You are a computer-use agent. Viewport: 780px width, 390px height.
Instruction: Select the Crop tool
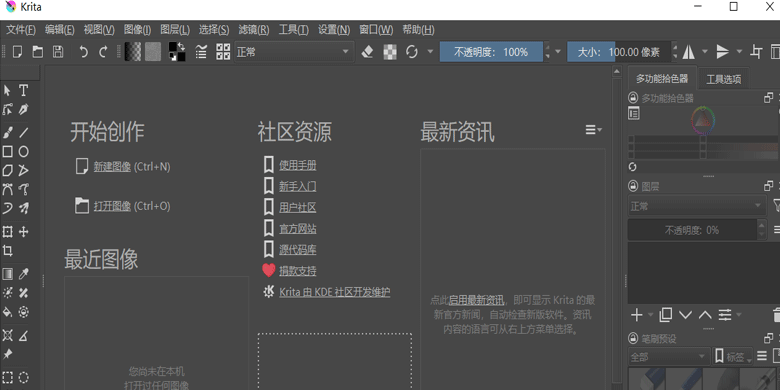[7, 250]
